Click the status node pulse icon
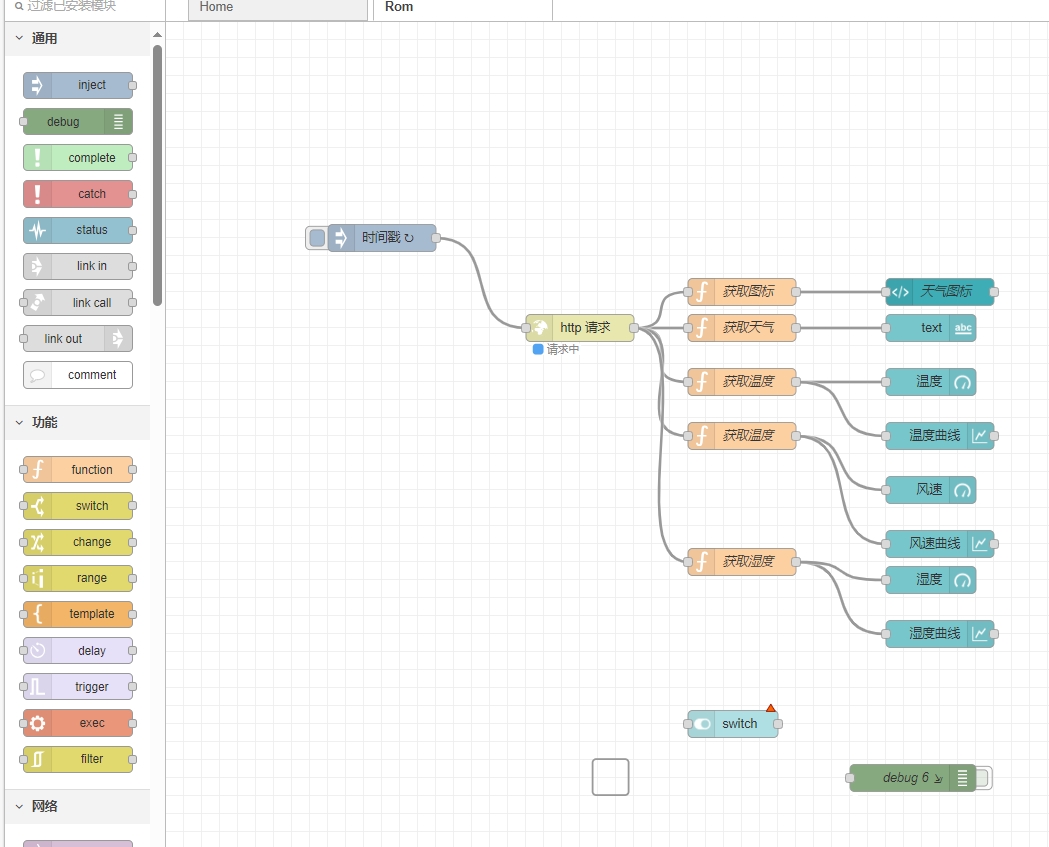 (x=37, y=230)
